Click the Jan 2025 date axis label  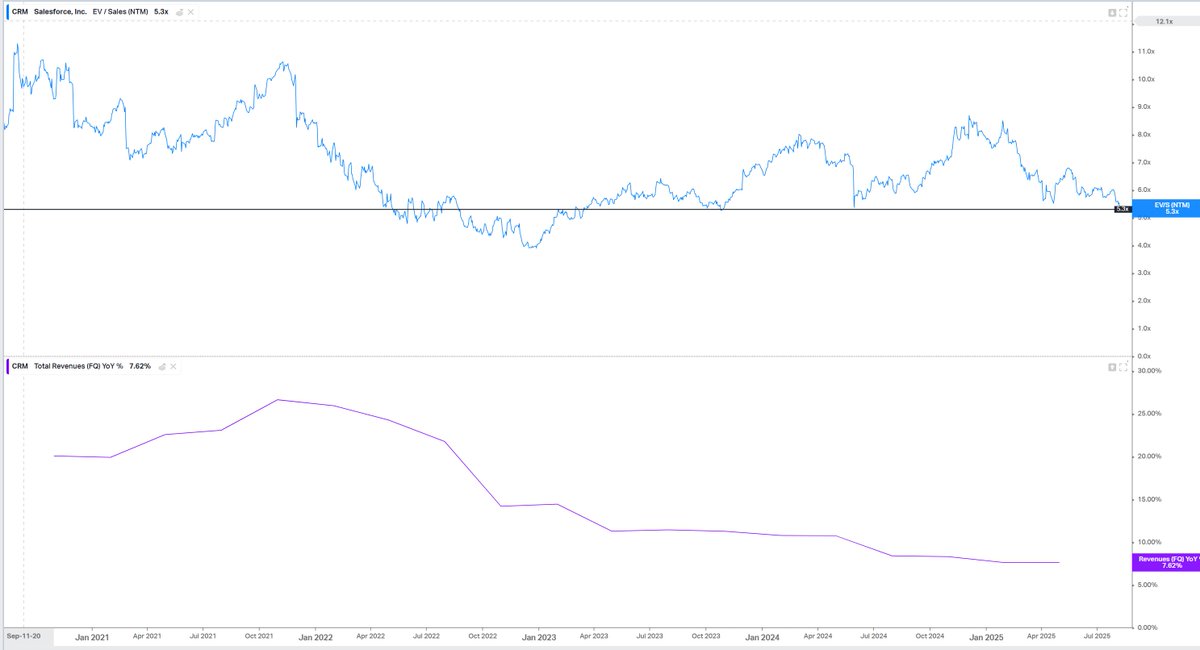tap(987, 635)
